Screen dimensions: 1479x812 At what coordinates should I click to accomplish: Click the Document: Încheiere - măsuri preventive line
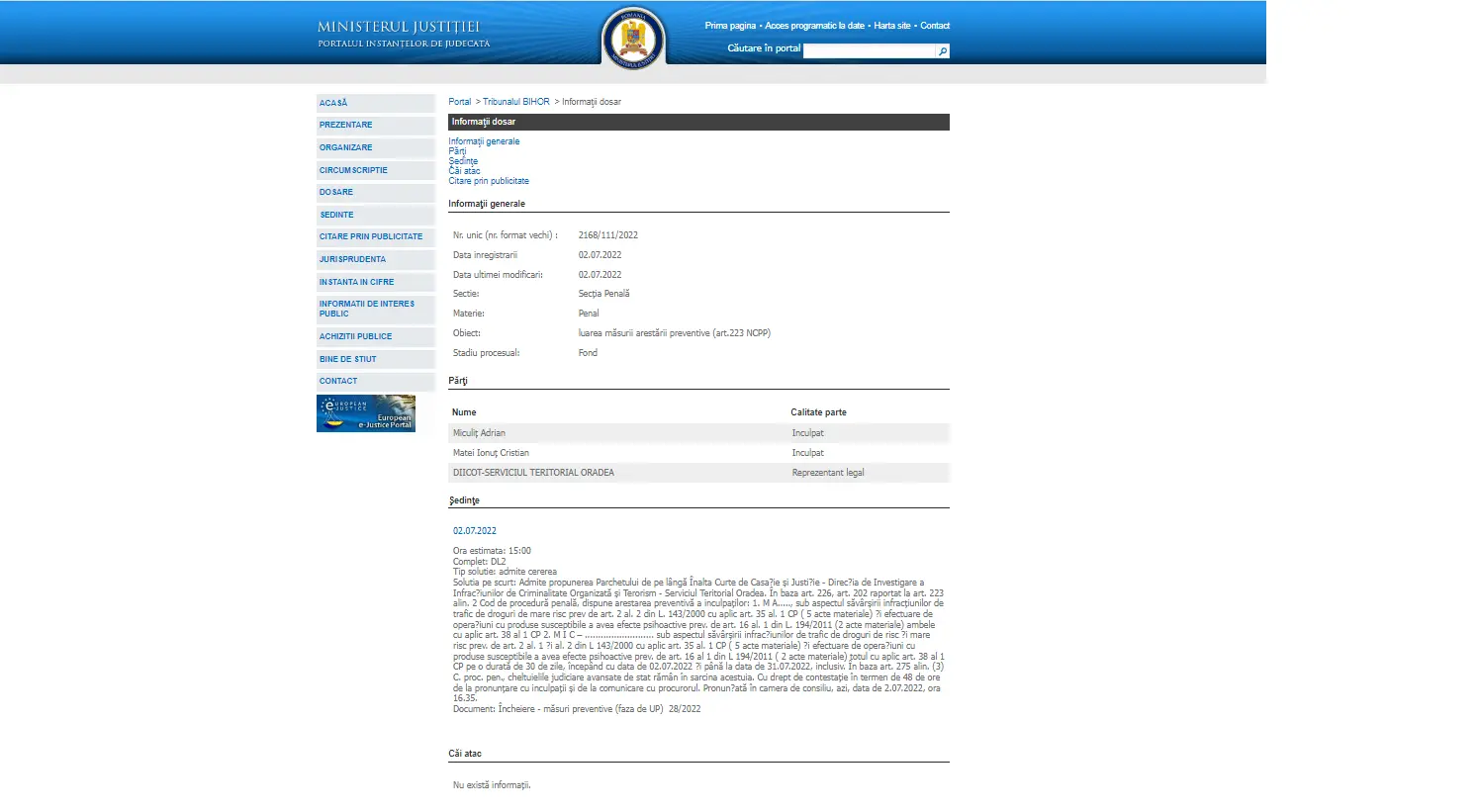pyautogui.click(x=577, y=709)
